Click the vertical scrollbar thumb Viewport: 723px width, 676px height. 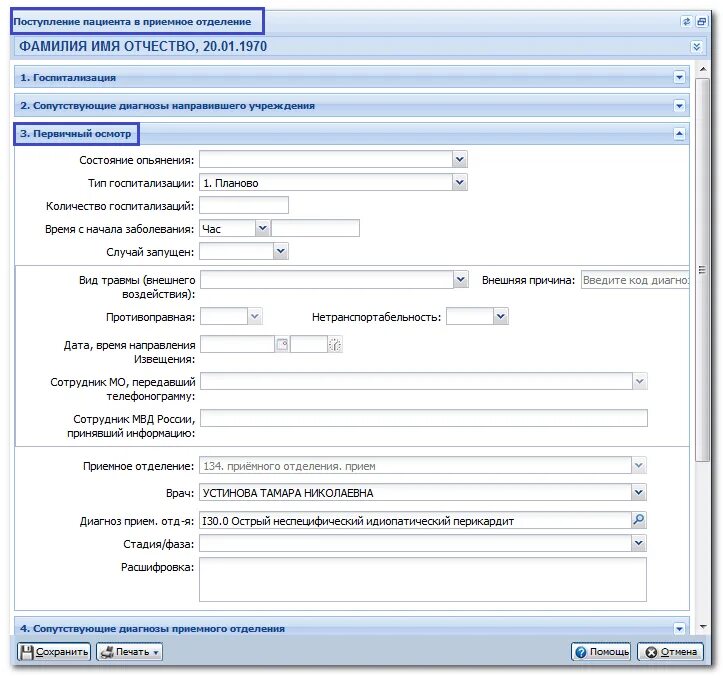pyautogui.click(x=703, y=269)
